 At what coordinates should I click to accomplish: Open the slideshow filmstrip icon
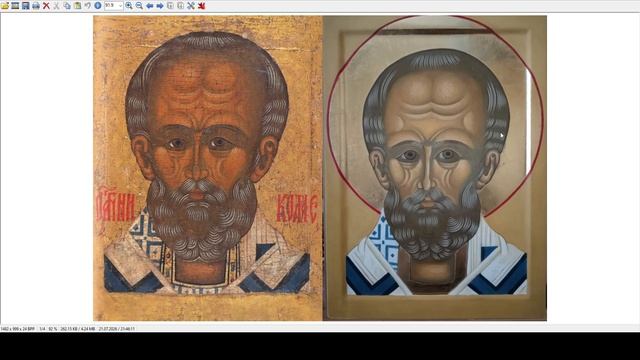(15, 6)
